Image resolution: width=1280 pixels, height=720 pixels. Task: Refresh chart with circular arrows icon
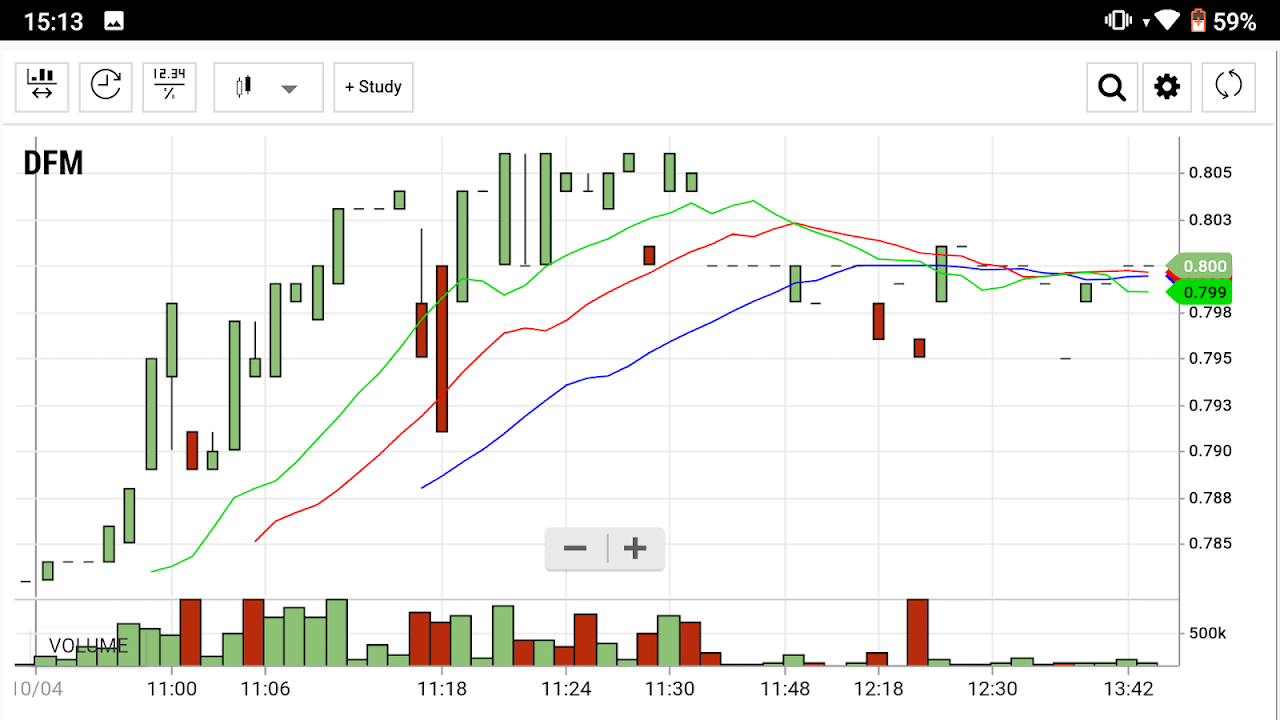(1228, 87)
